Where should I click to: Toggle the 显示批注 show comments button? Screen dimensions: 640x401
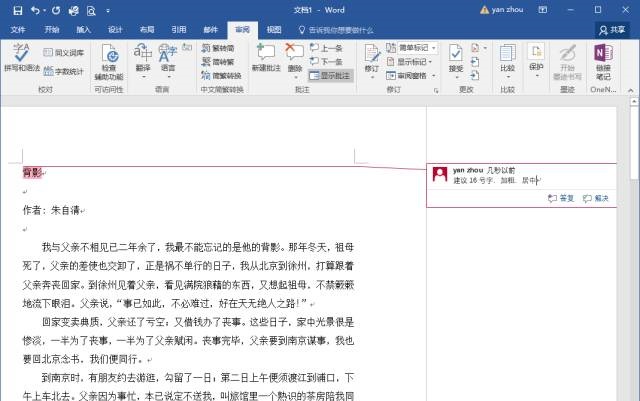pyautogui.click(x=331, y=75)
